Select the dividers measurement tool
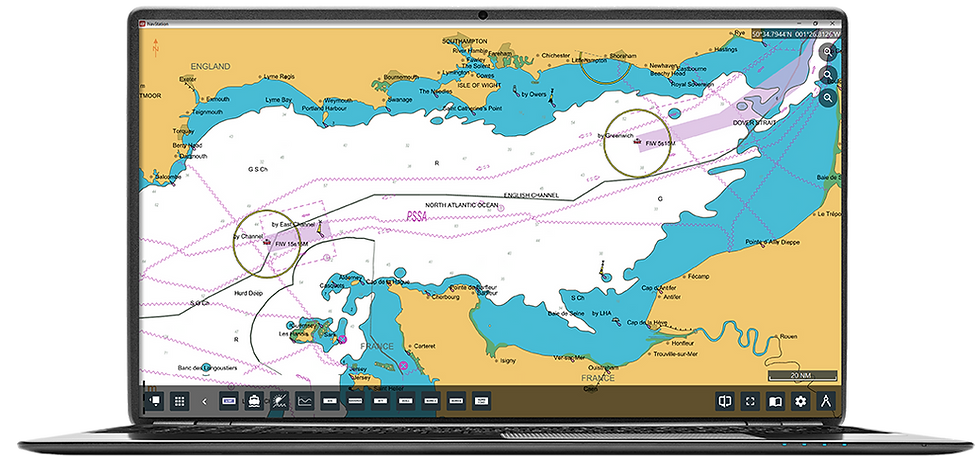 [x=826, y=401]
